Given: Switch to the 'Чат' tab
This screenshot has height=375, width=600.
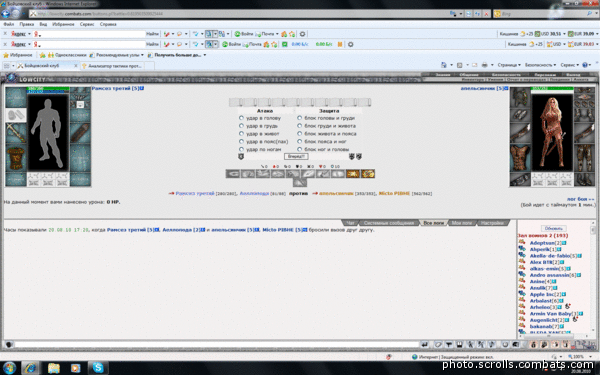Looking at the screenshot, I should (350, 223).
